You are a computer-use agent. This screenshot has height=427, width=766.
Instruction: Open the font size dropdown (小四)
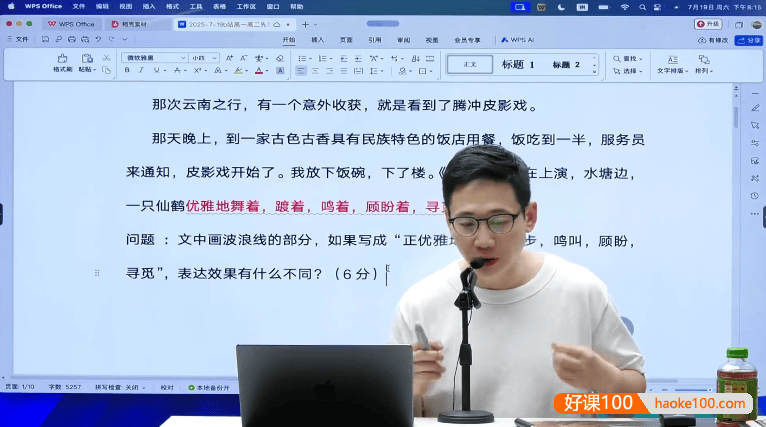pos(214,58)
